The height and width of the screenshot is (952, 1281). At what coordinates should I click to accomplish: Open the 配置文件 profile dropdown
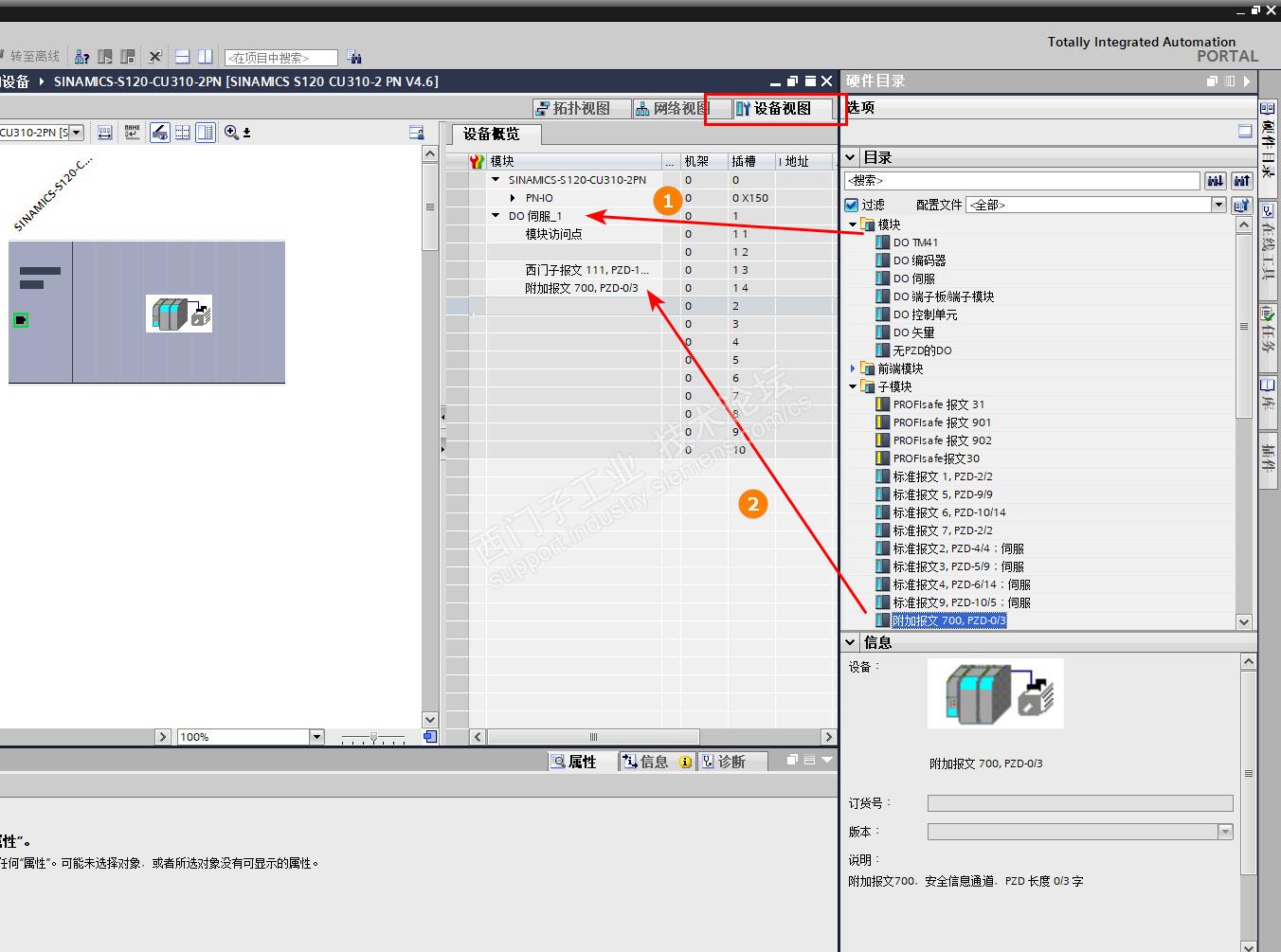coord(1219,205)
